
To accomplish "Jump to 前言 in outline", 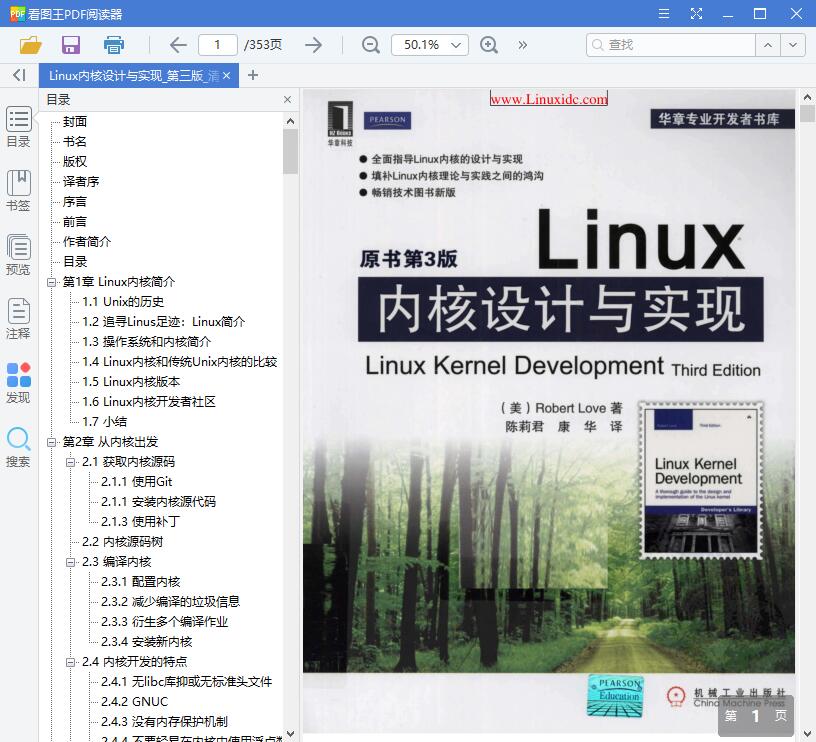I will [75, 222].
